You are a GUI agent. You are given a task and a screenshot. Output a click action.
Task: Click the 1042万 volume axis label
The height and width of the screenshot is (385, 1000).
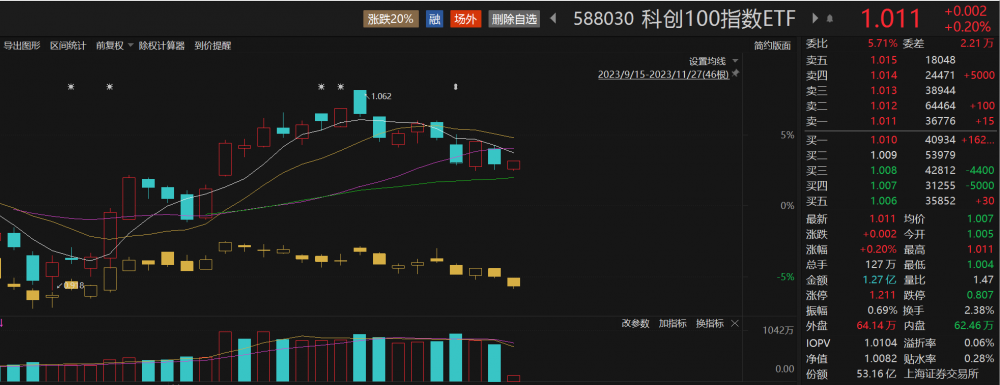tap(778, 330)
